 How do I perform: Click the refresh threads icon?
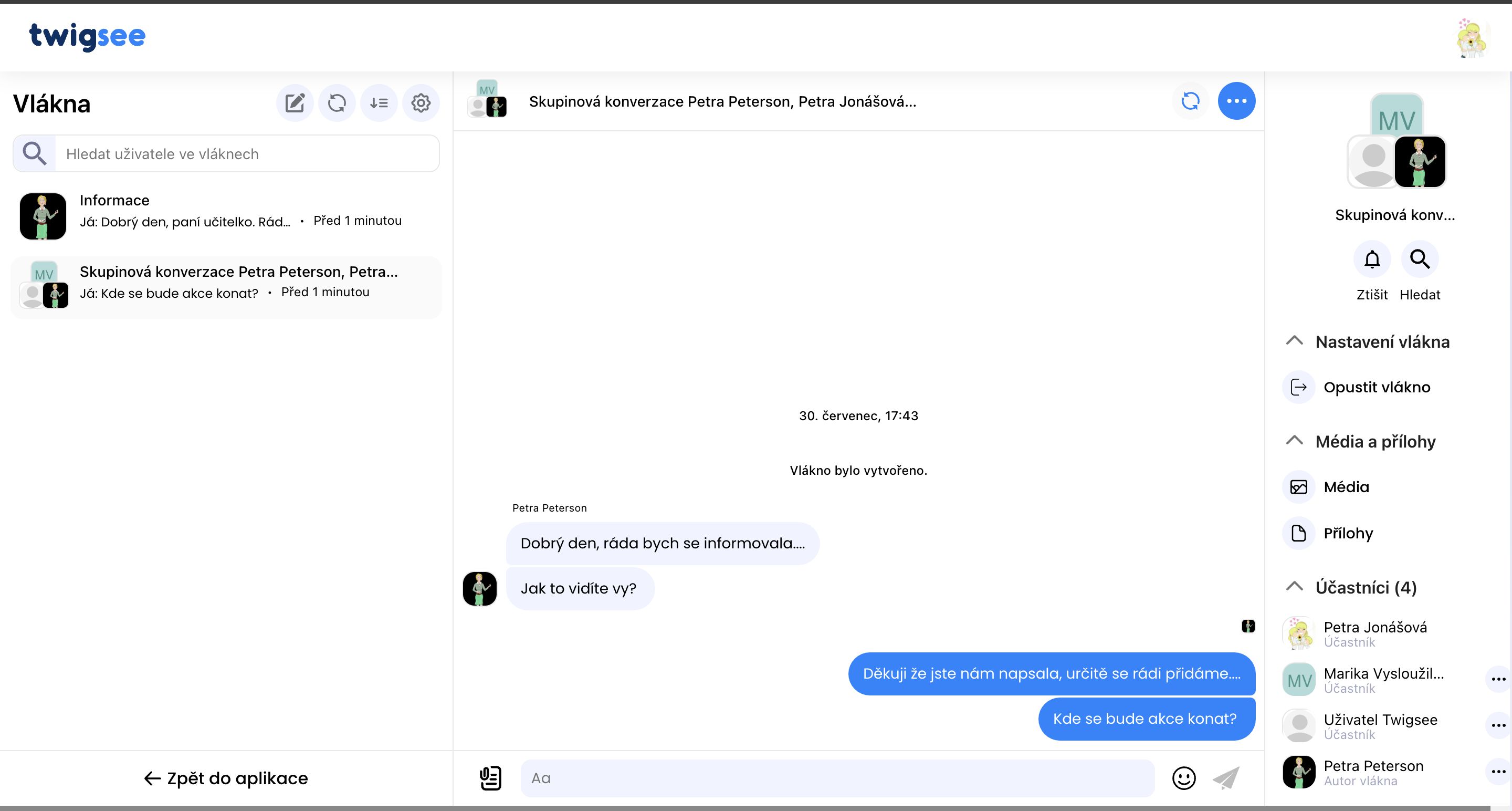coord(338,102)
